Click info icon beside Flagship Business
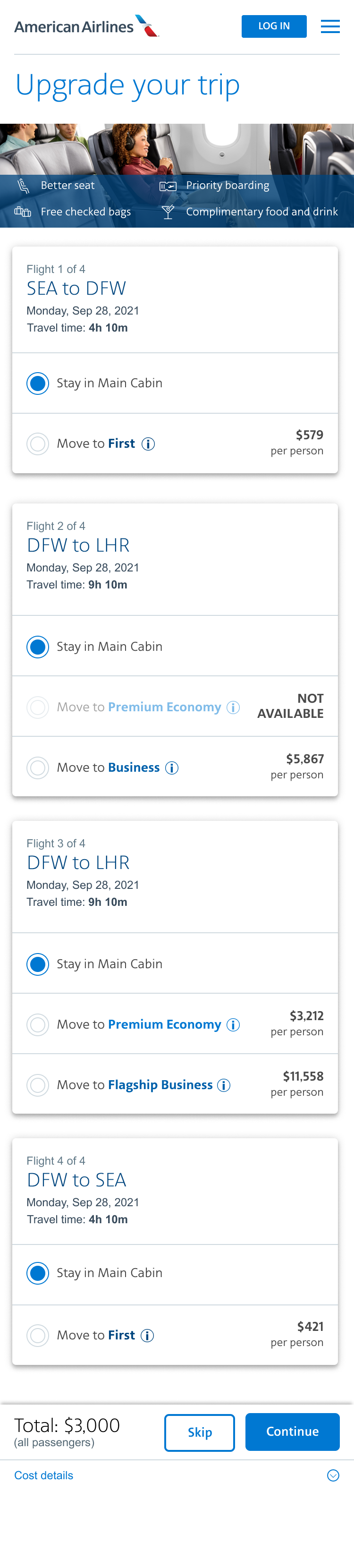The image size is (354, 1568). click(x=224, y=1085)
